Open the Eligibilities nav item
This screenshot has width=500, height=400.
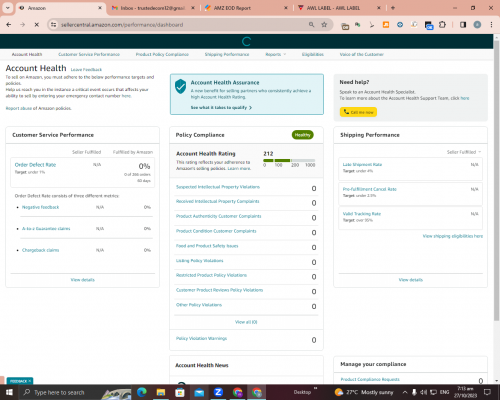coord(313,54)
